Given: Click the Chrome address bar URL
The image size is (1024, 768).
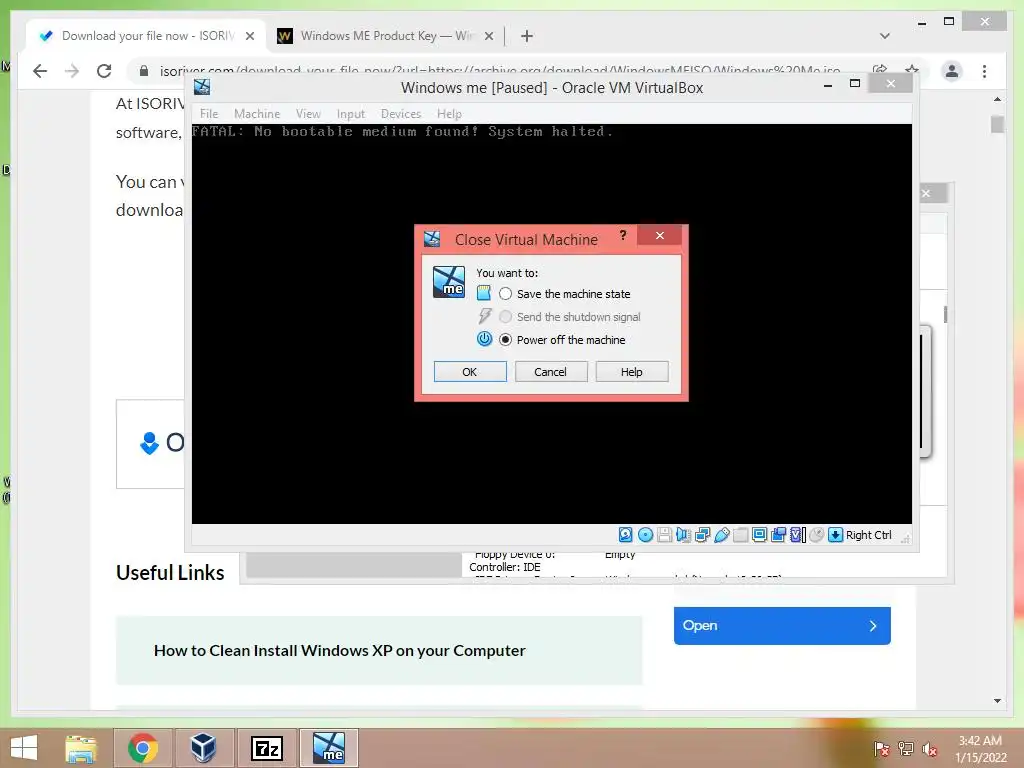Looking at the screenshot, I should pos(500,71).
